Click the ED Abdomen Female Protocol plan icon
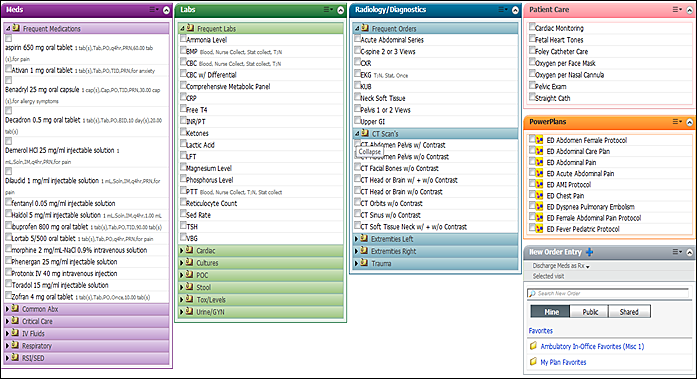The height and width of the screenshot is (379, 697). pyautogui.click(x=539, y=140)
